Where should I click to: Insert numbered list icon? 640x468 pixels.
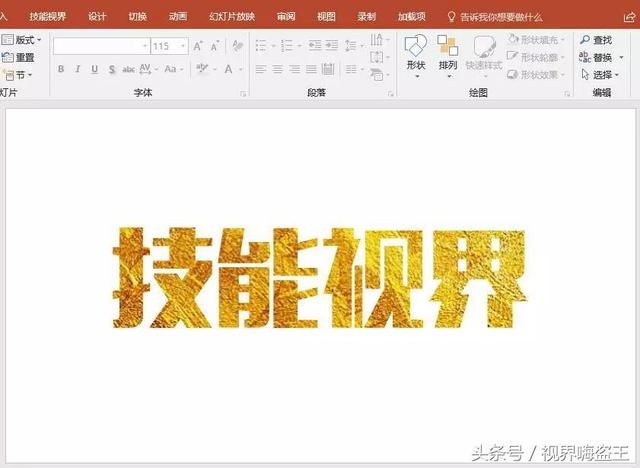pyautogui.click(x=287, y=46)
